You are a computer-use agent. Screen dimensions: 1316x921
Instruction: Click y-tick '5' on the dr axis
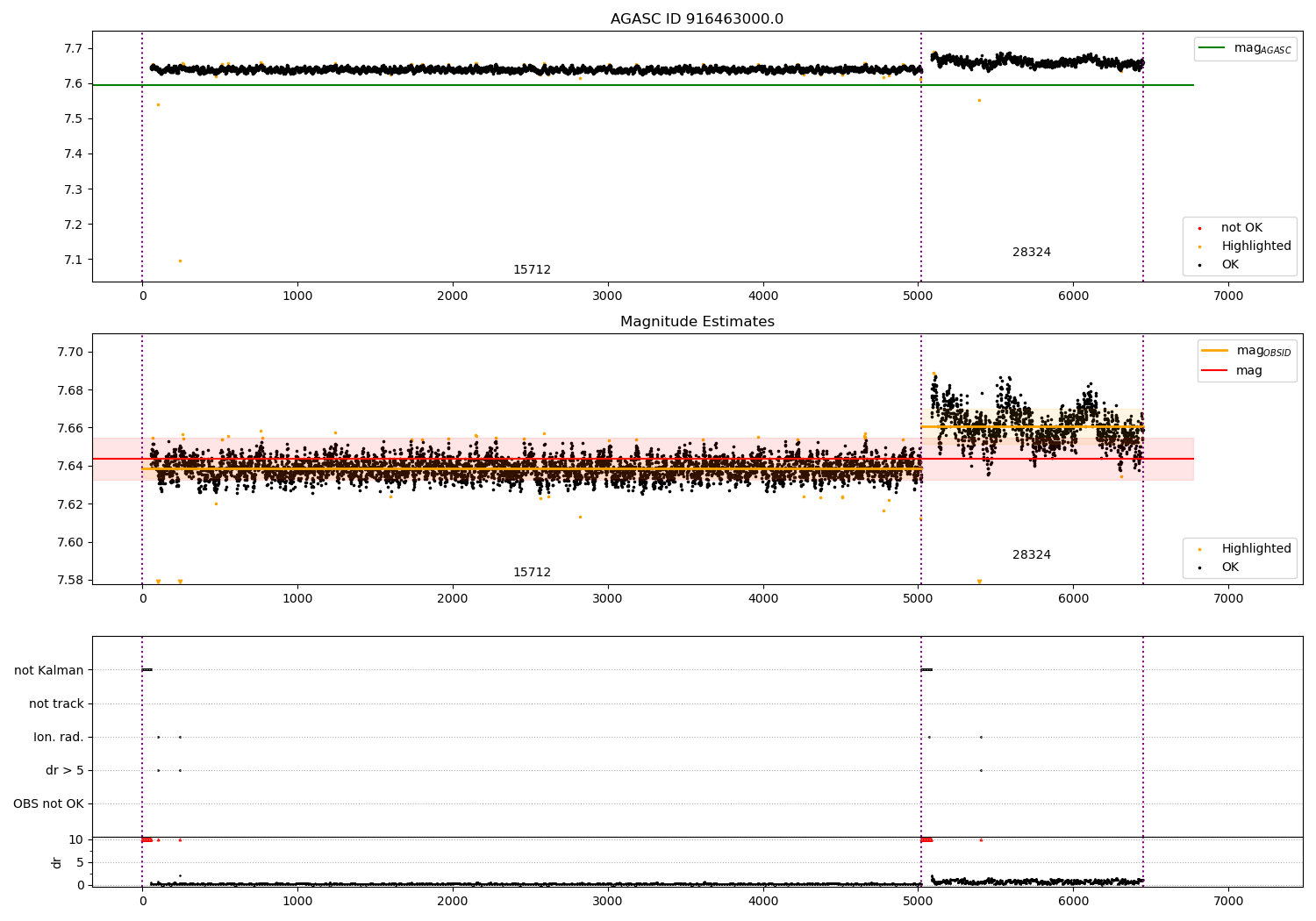(80, 863)
